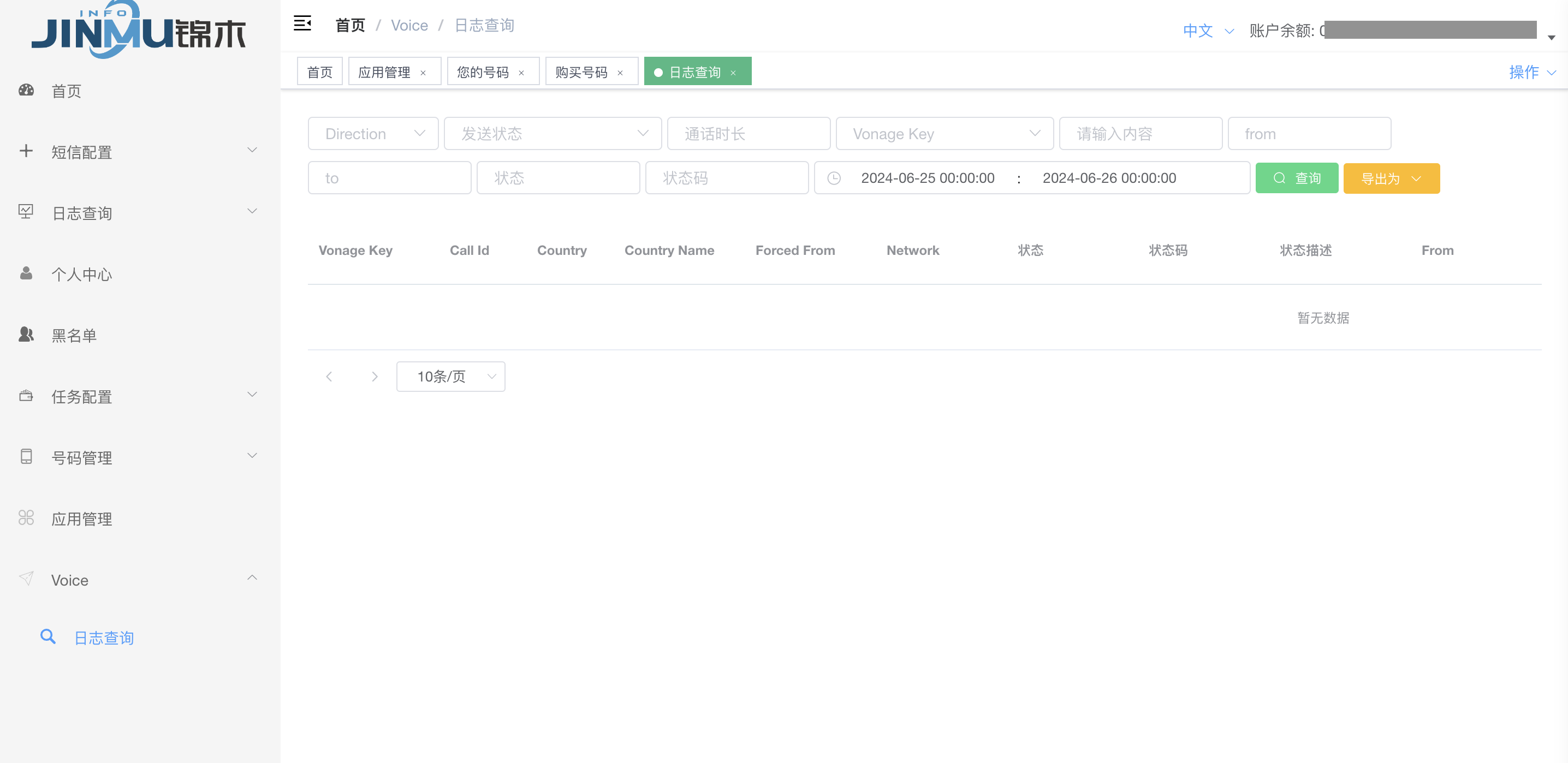Screen dimensions: 1568x763
Task: Click the plus icon beside 短信配置
Action: pos(26,151)
